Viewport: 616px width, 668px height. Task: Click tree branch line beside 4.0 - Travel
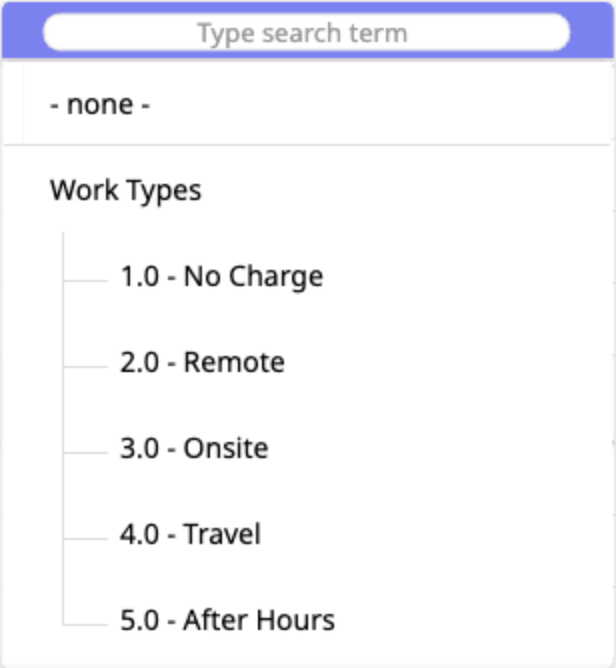(x=85, y=538)
